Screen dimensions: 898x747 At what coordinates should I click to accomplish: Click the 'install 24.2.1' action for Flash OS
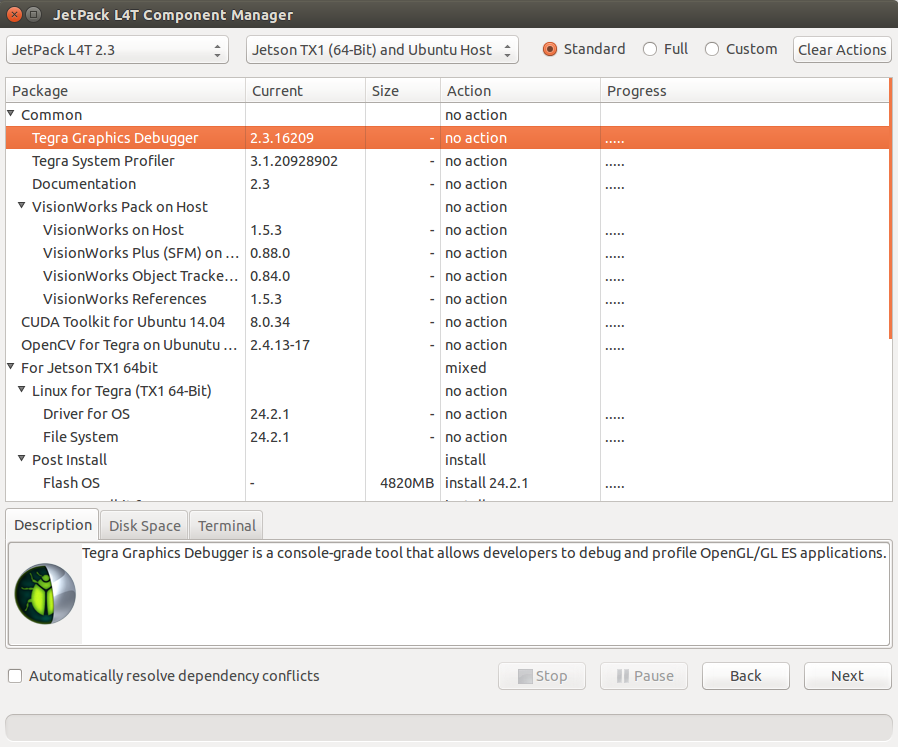coord(486,483)
